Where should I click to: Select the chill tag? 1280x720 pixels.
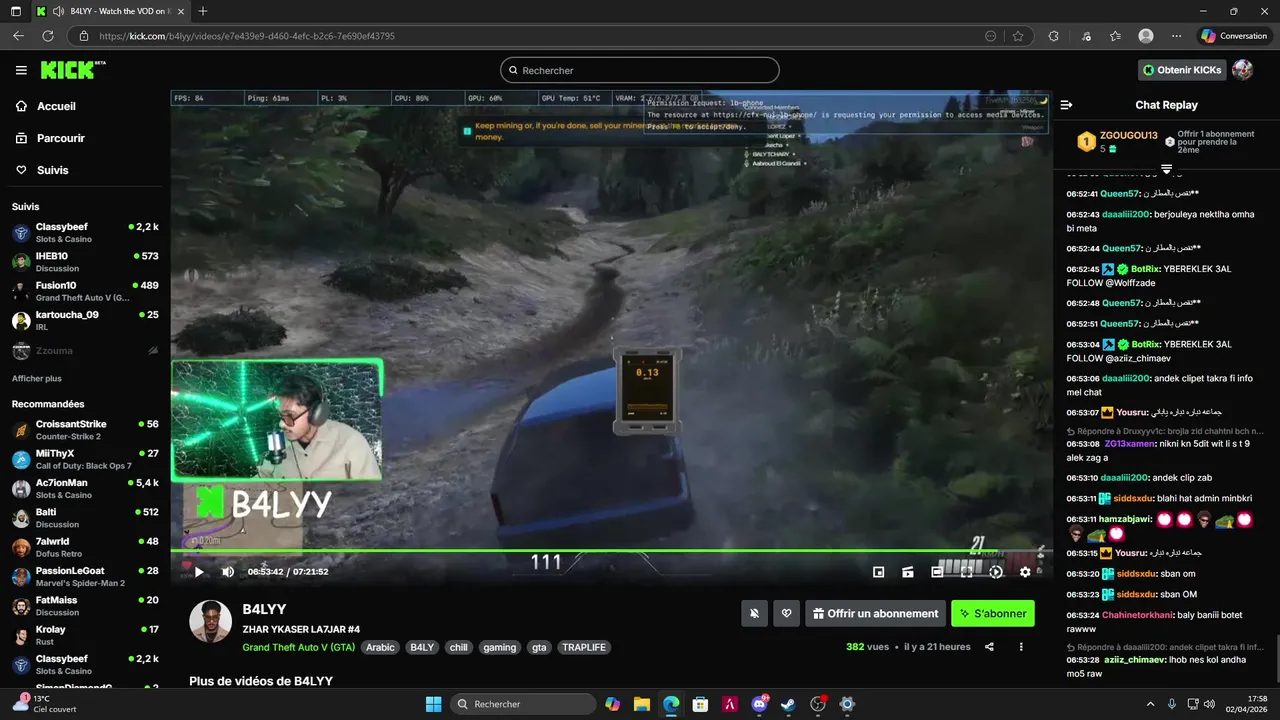tap(459, 647)
